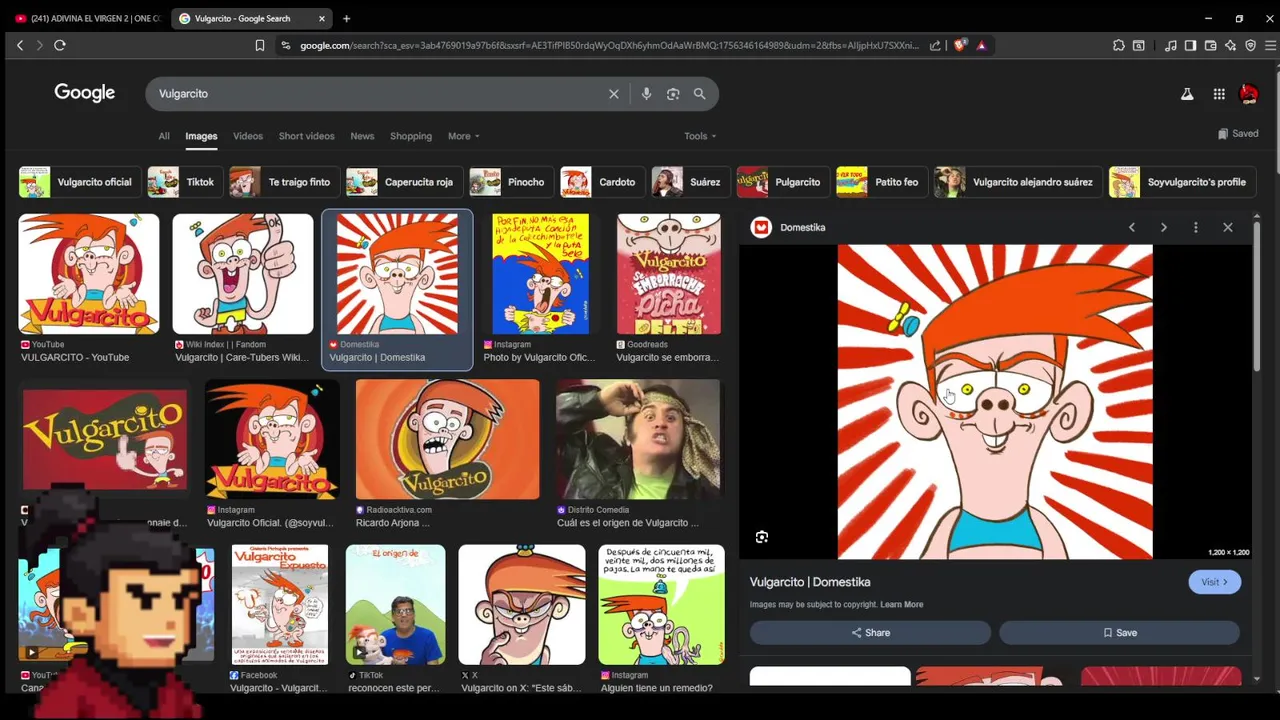This screenshot has width=1280, height=720.
Task: Filter by Soyvulgarcito's profile chip
Action: 1182,182
